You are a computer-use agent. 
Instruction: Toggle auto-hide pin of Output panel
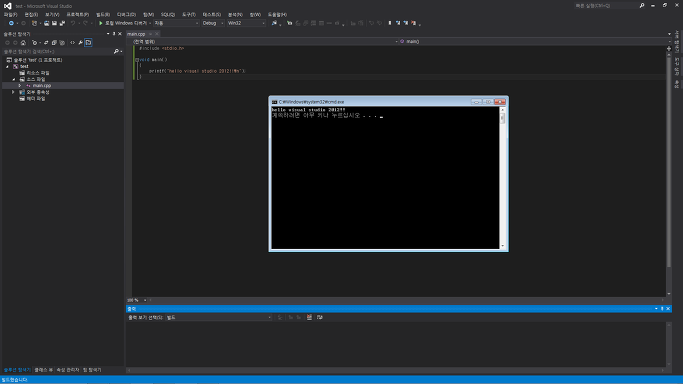pos(662,309)
